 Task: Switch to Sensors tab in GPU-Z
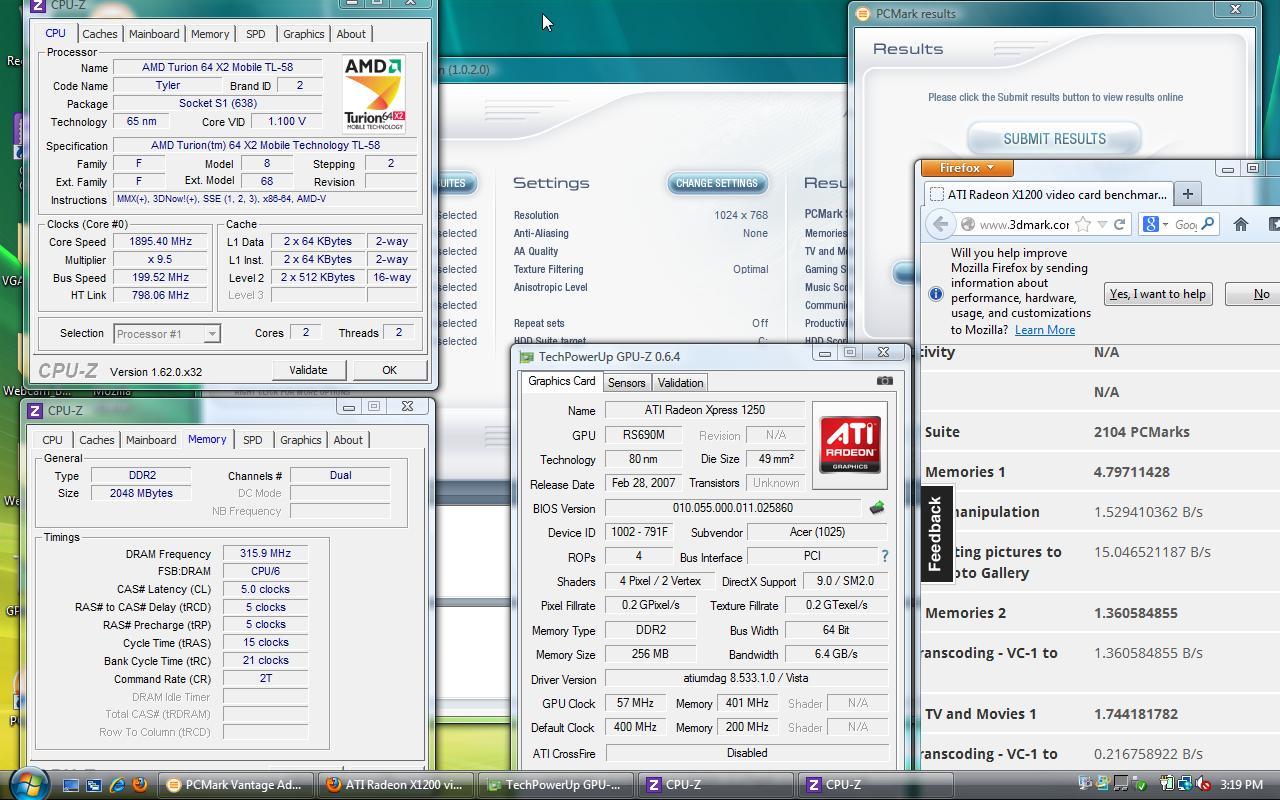pos(627,383)
